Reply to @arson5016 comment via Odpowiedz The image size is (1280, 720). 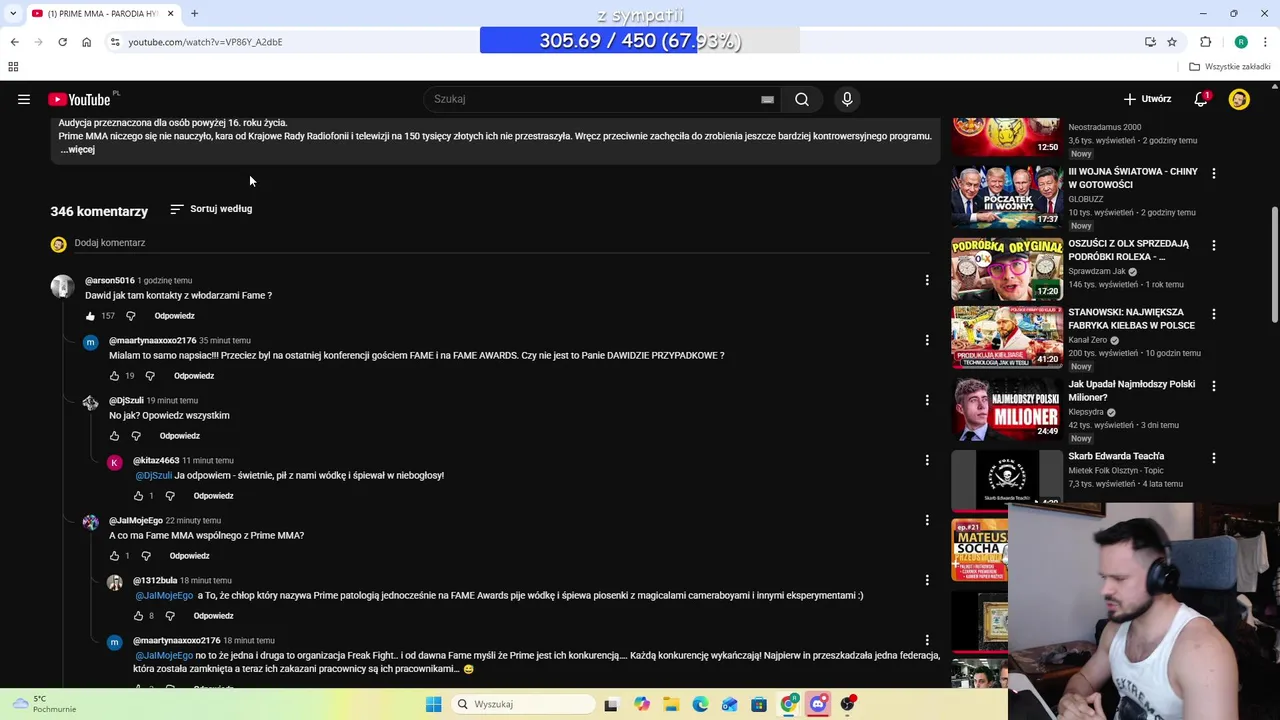[x=174, y=316]
